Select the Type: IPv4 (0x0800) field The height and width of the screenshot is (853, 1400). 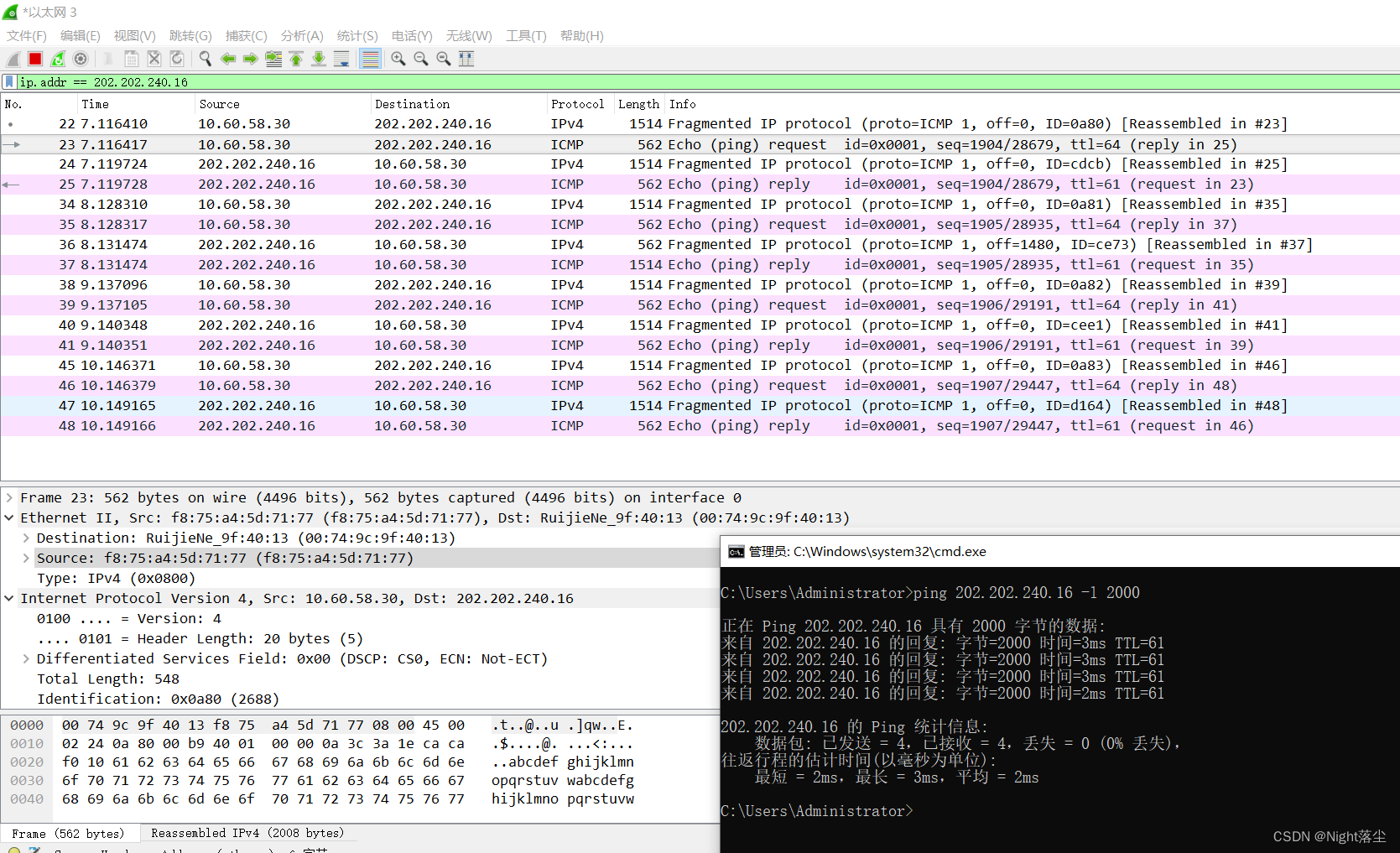pos(116,578)
